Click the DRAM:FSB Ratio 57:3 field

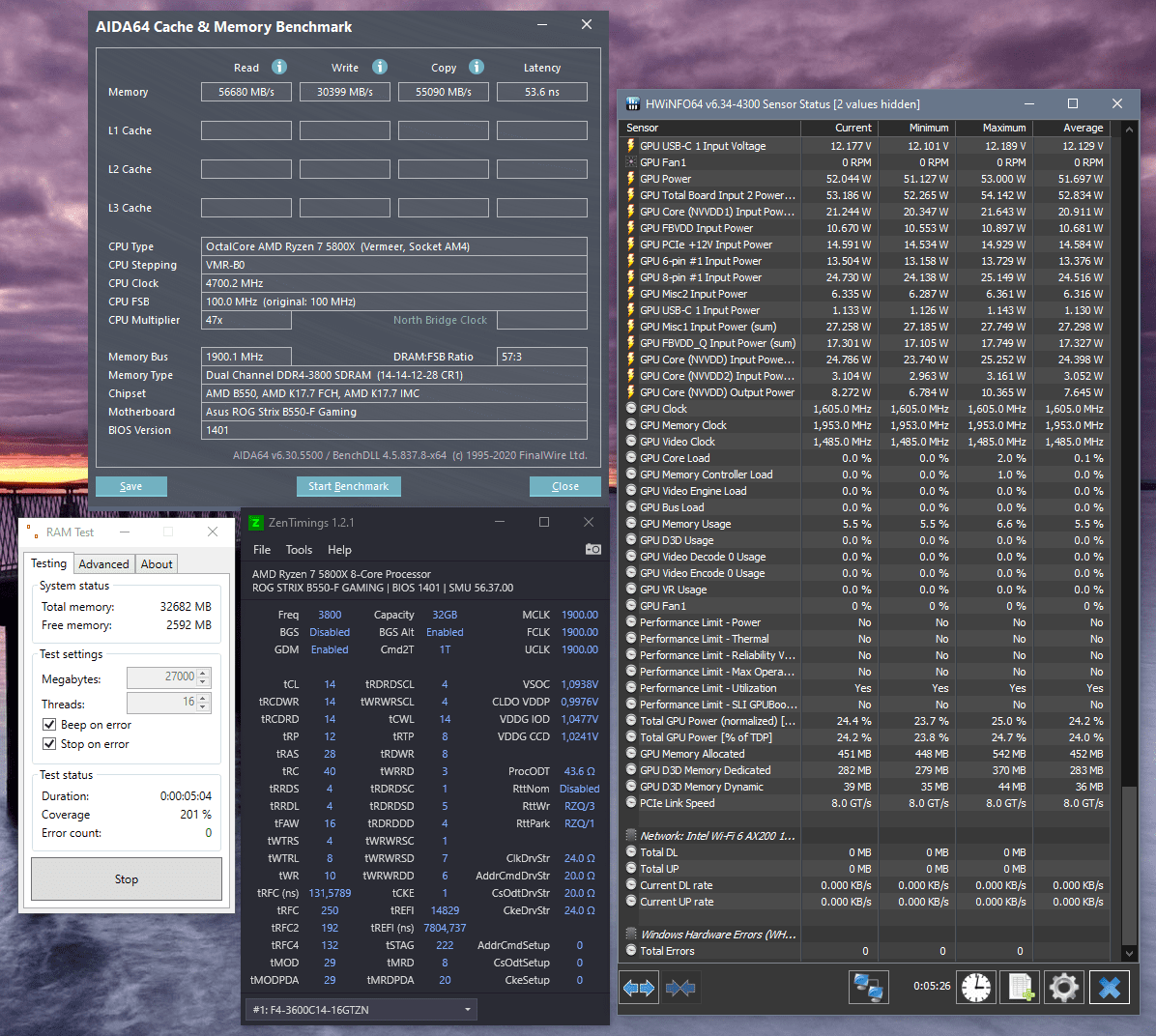click(x=542, y=357)
